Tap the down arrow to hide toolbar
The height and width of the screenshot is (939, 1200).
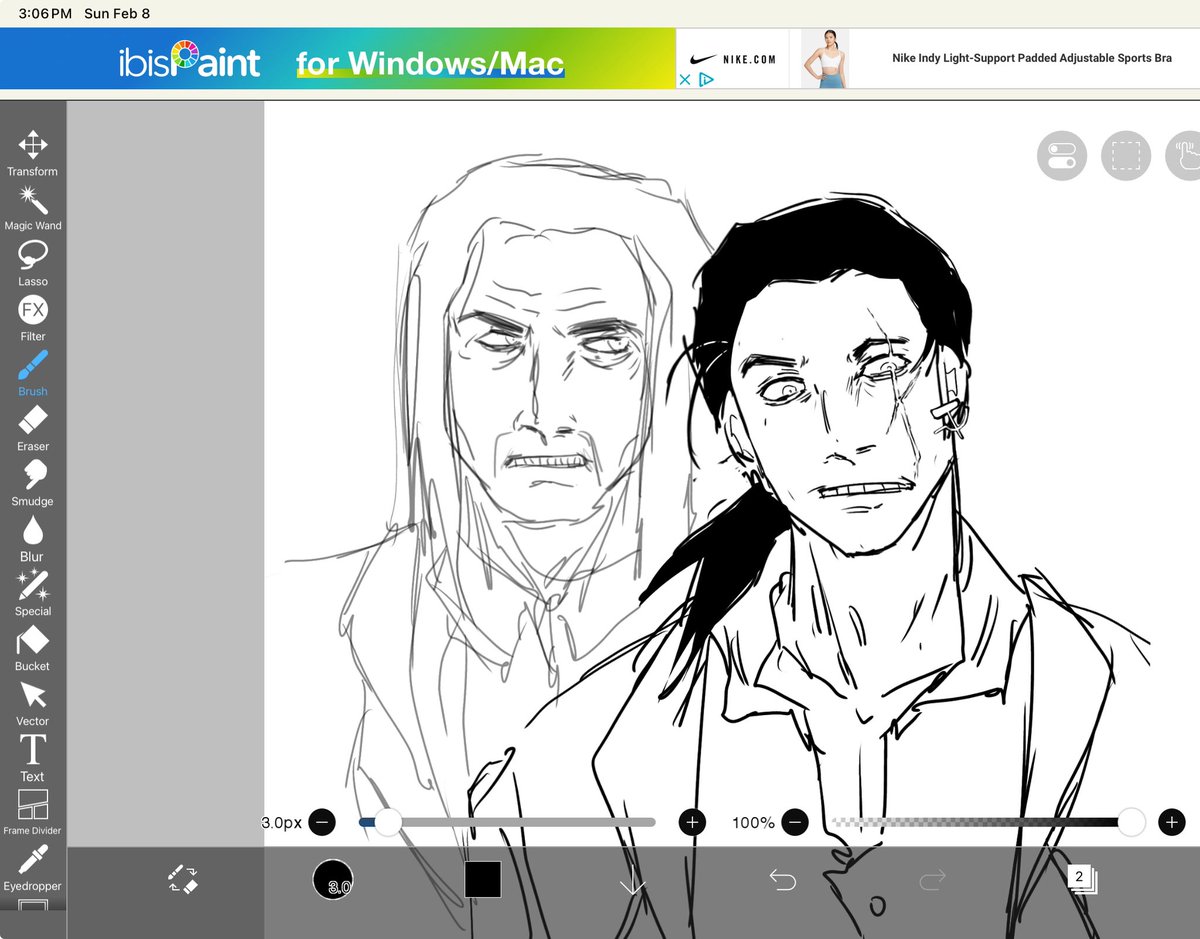point(632,880)
